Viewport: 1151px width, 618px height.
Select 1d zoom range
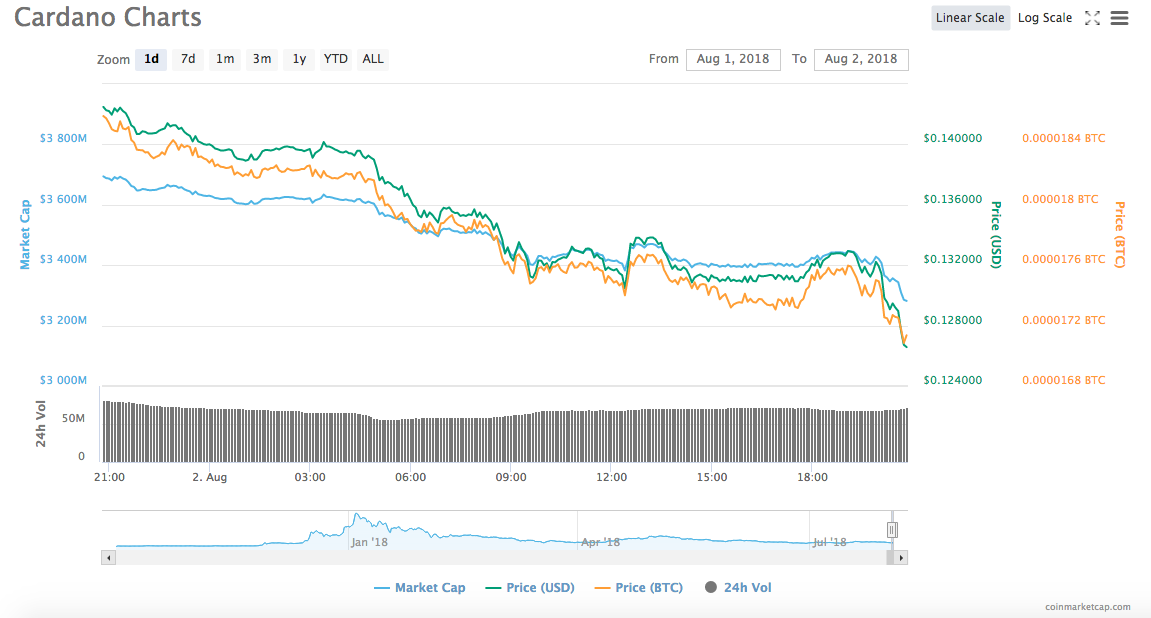(151, 59)
